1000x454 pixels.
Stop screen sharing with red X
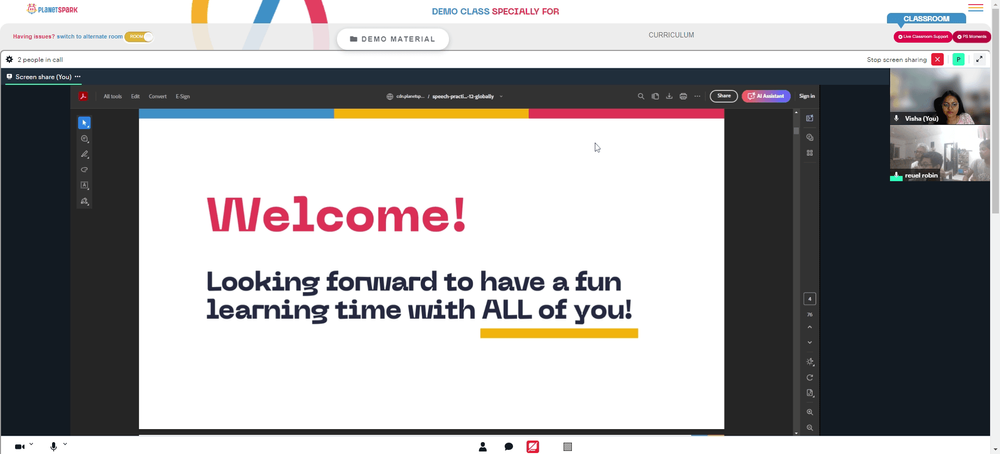point(937,59)
